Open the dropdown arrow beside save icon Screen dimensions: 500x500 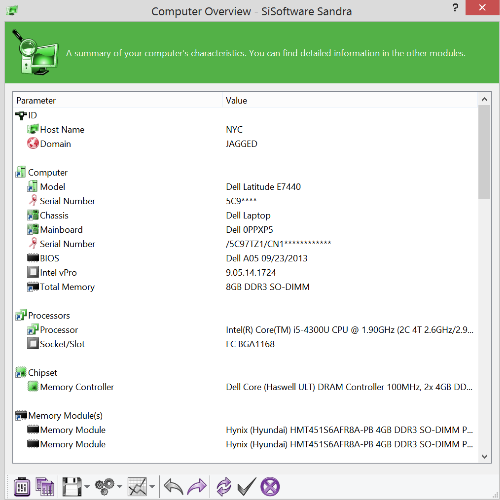click(87, 487)
